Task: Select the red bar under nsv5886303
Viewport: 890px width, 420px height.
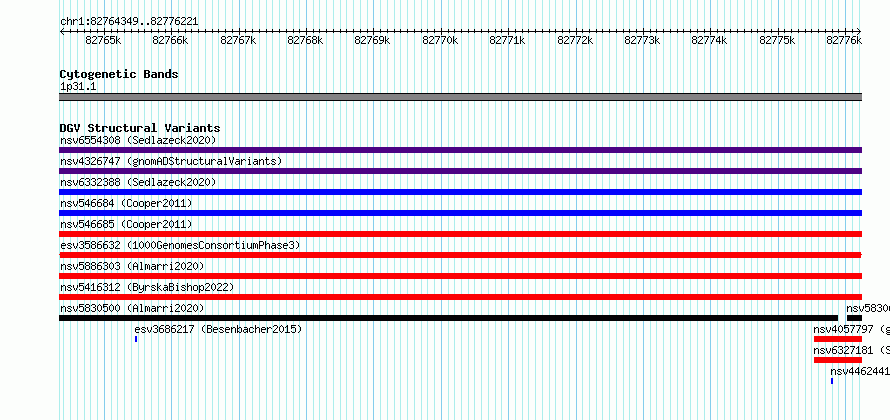Action: [x=460, y=276]
